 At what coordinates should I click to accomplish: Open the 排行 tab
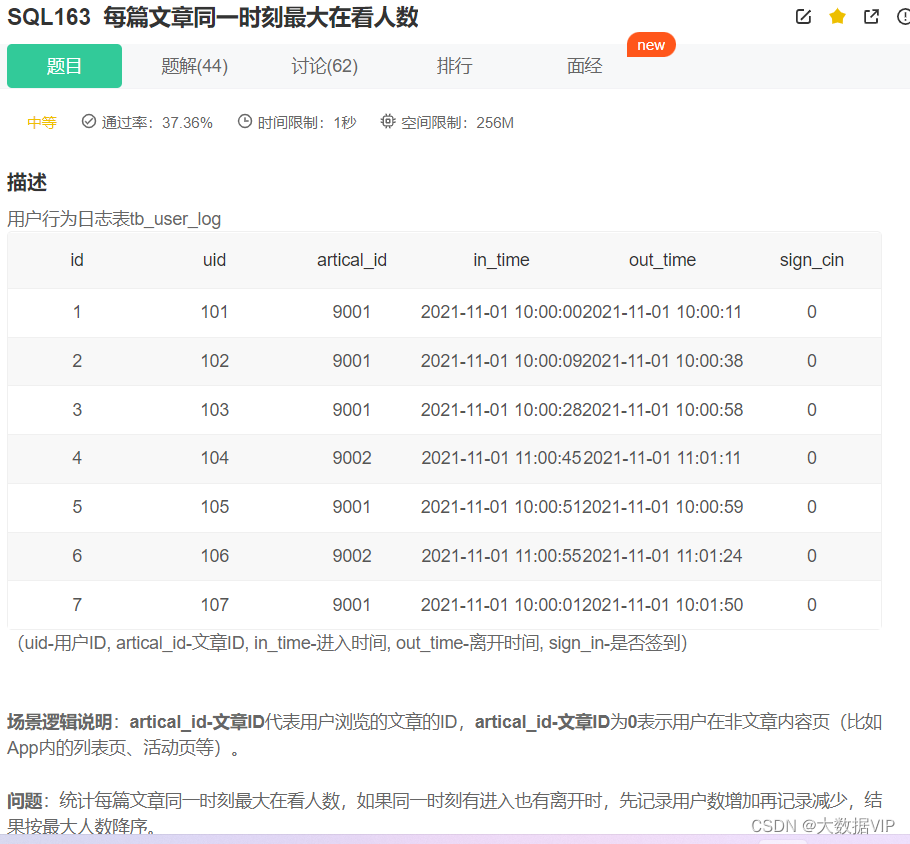click(454, 66)
